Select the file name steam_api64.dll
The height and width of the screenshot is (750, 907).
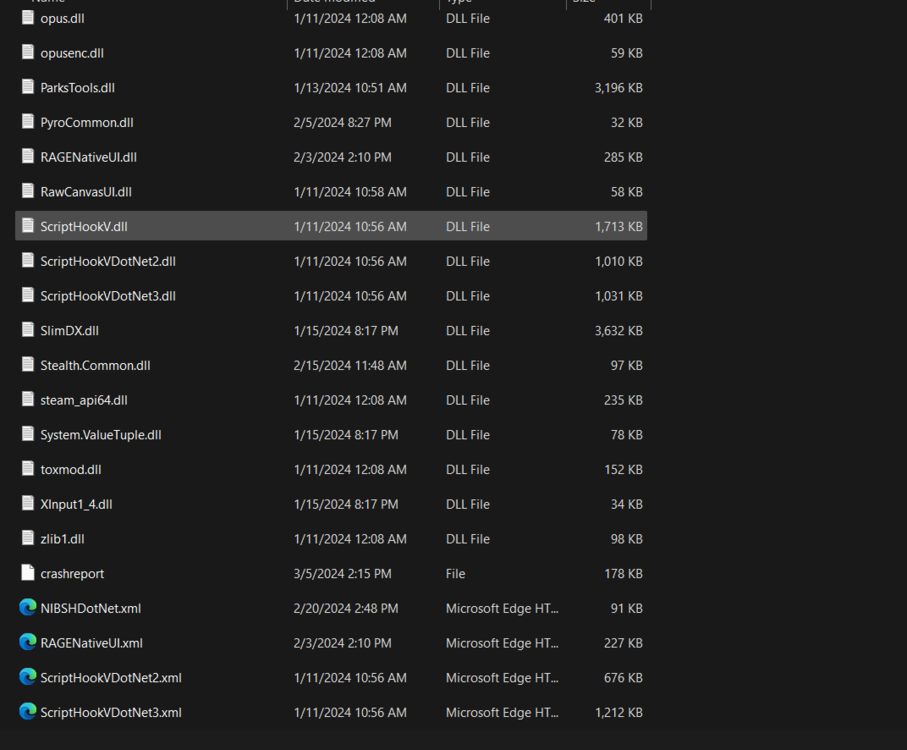[84, 400]
